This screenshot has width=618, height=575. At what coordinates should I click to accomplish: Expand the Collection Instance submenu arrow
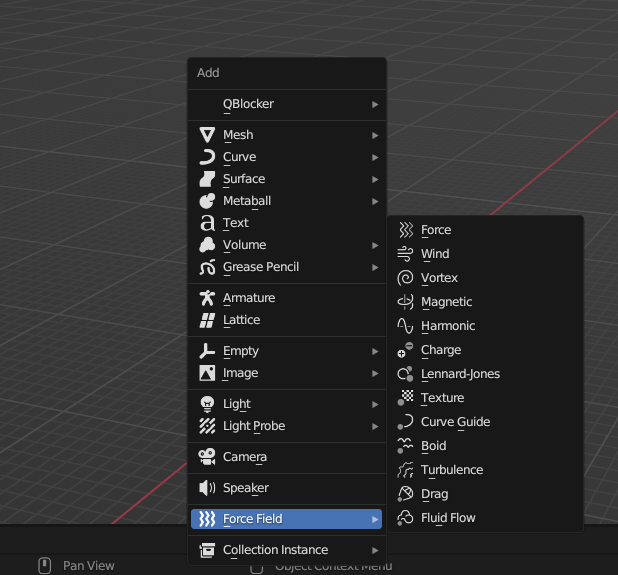375,550
